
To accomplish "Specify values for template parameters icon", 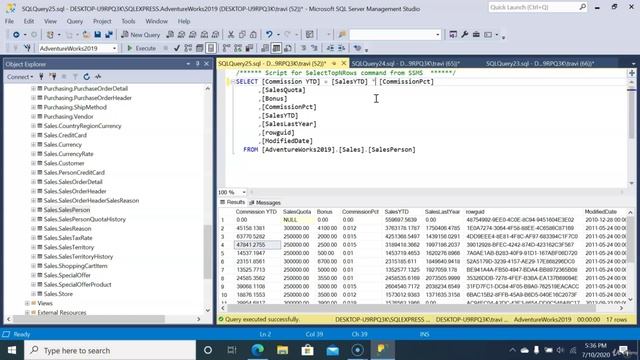I will coord(358,48).
